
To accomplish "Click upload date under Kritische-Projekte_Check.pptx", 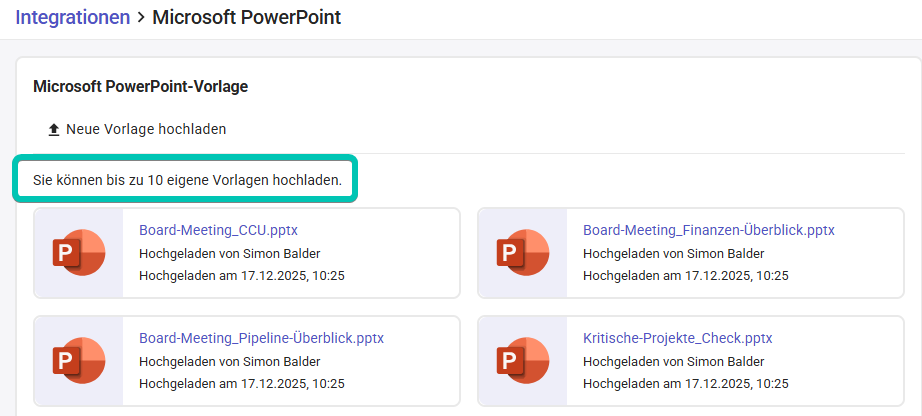I will click(686, 384).
